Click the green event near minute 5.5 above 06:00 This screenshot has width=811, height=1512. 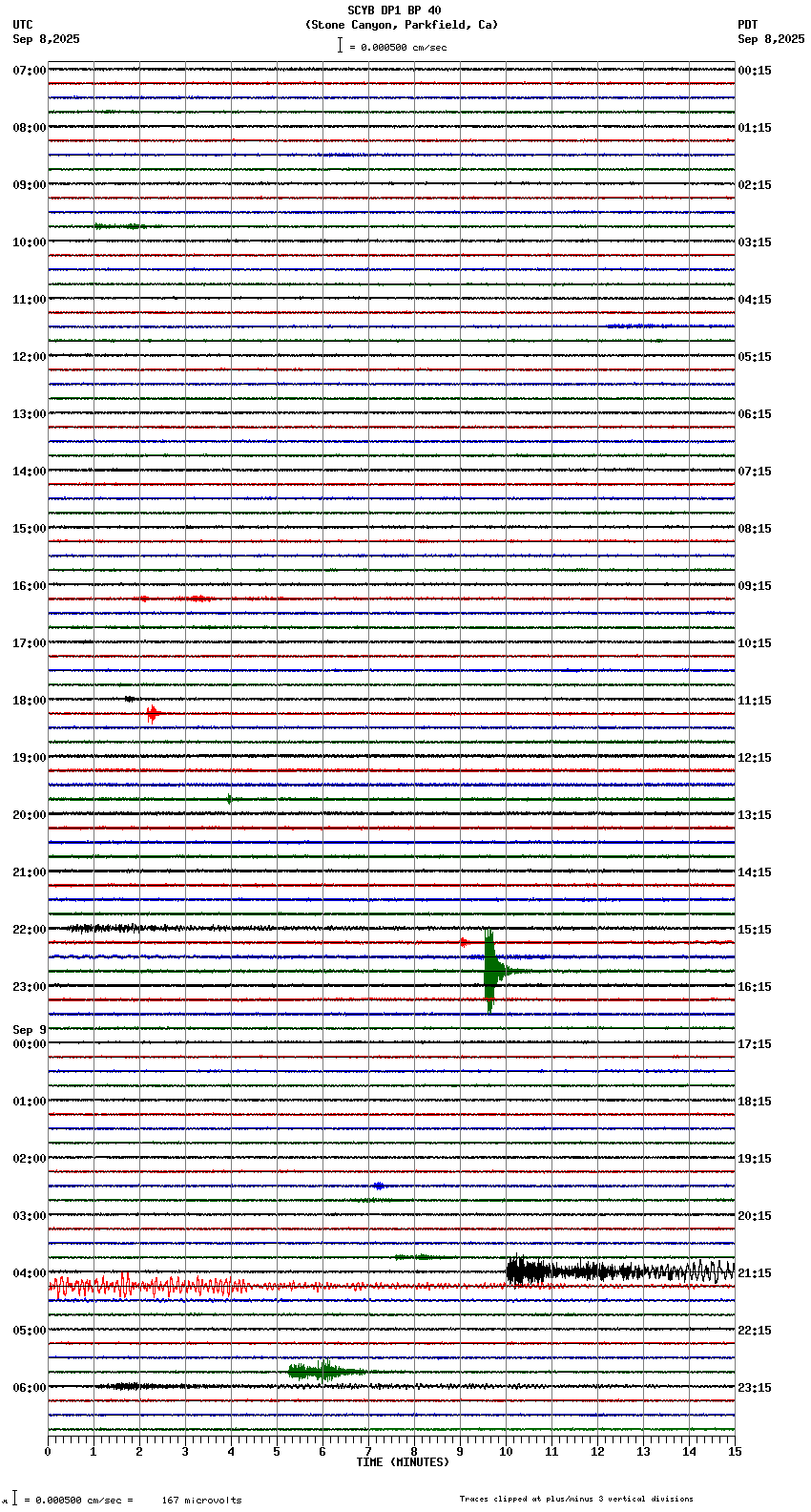pos(326,1372)
